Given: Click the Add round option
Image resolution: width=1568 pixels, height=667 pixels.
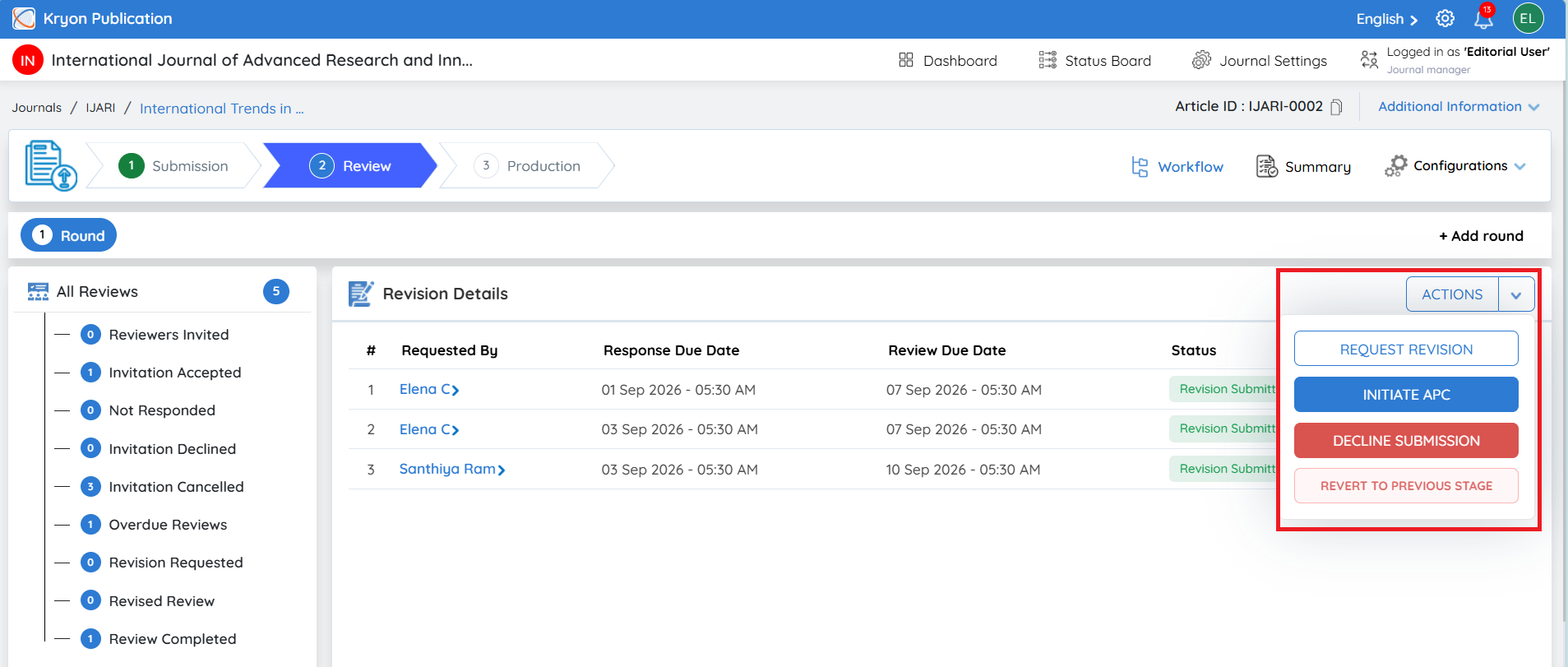Looking at the screenshot, I should click(1481, 236).
